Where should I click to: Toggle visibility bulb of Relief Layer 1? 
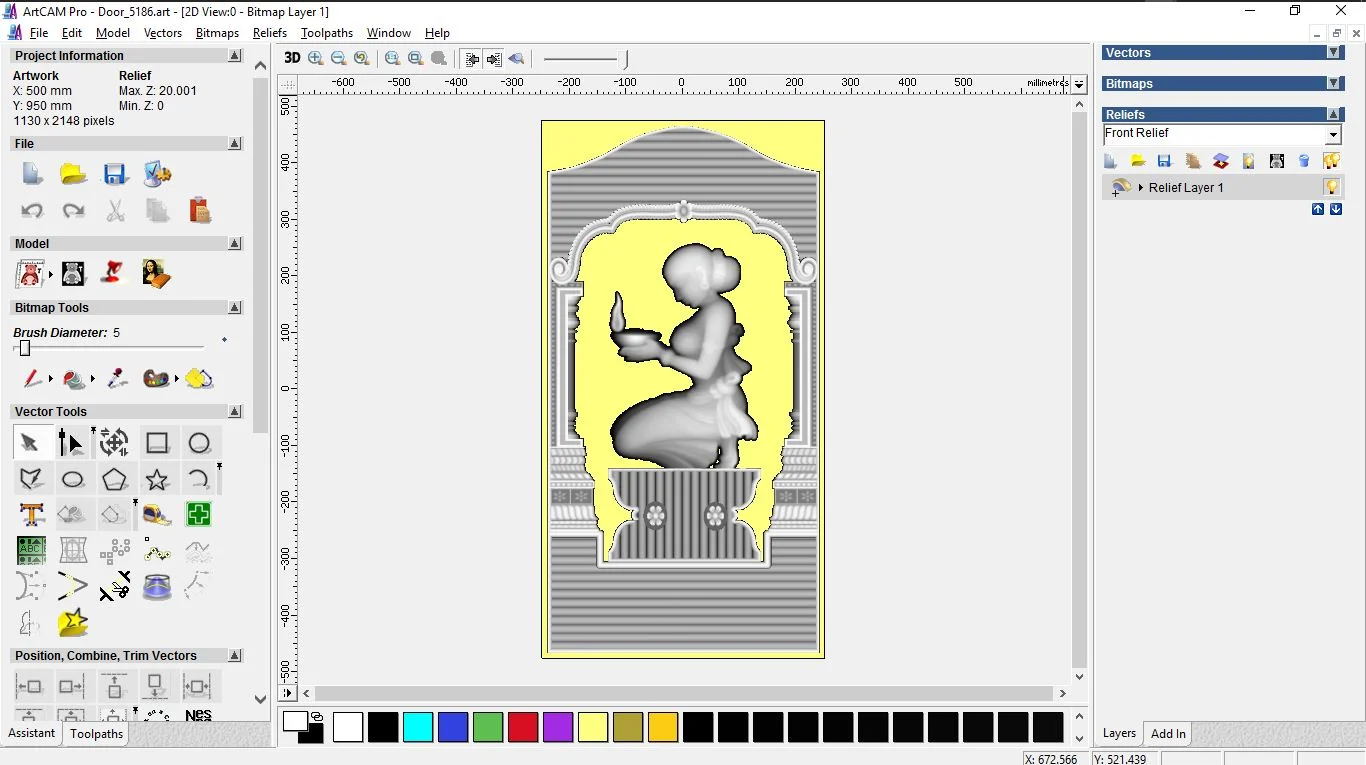[1331, 187]
